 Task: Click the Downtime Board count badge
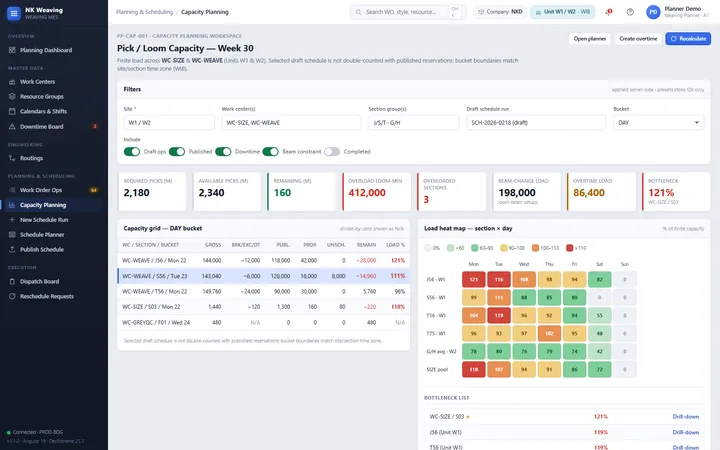point(95,126)
